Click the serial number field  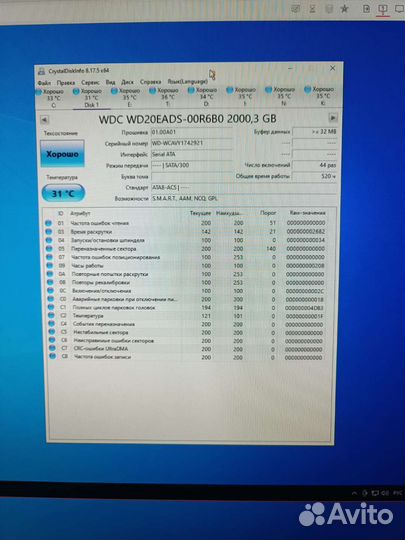click(x=191, y=143)
